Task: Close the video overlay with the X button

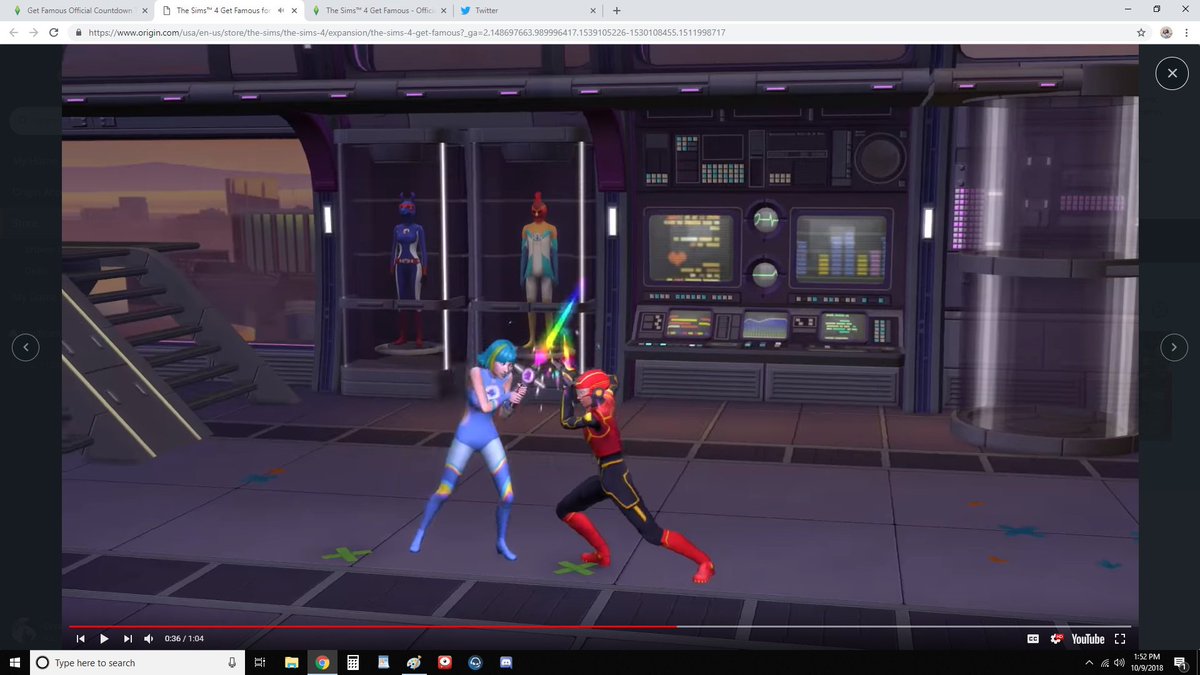Action: 1171,74
